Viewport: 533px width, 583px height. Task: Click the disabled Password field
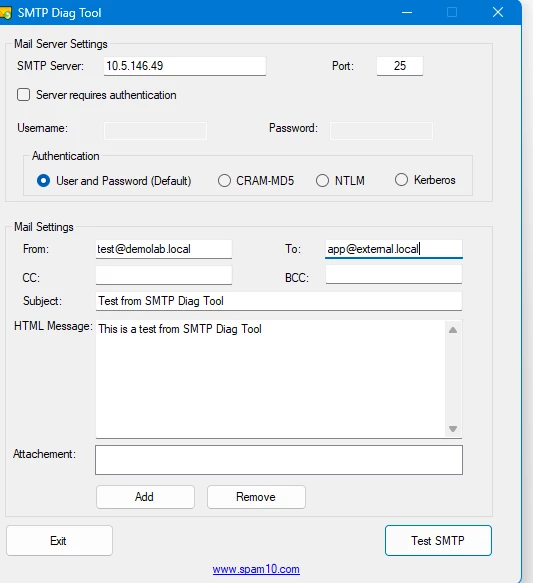[381, 131]
